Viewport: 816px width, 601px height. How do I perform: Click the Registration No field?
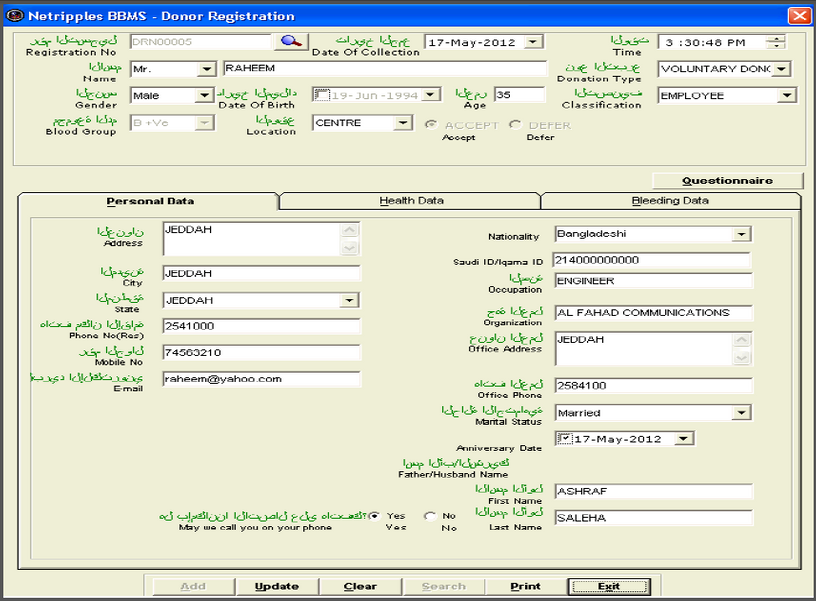pyautogui.click(x=201, y=42)
